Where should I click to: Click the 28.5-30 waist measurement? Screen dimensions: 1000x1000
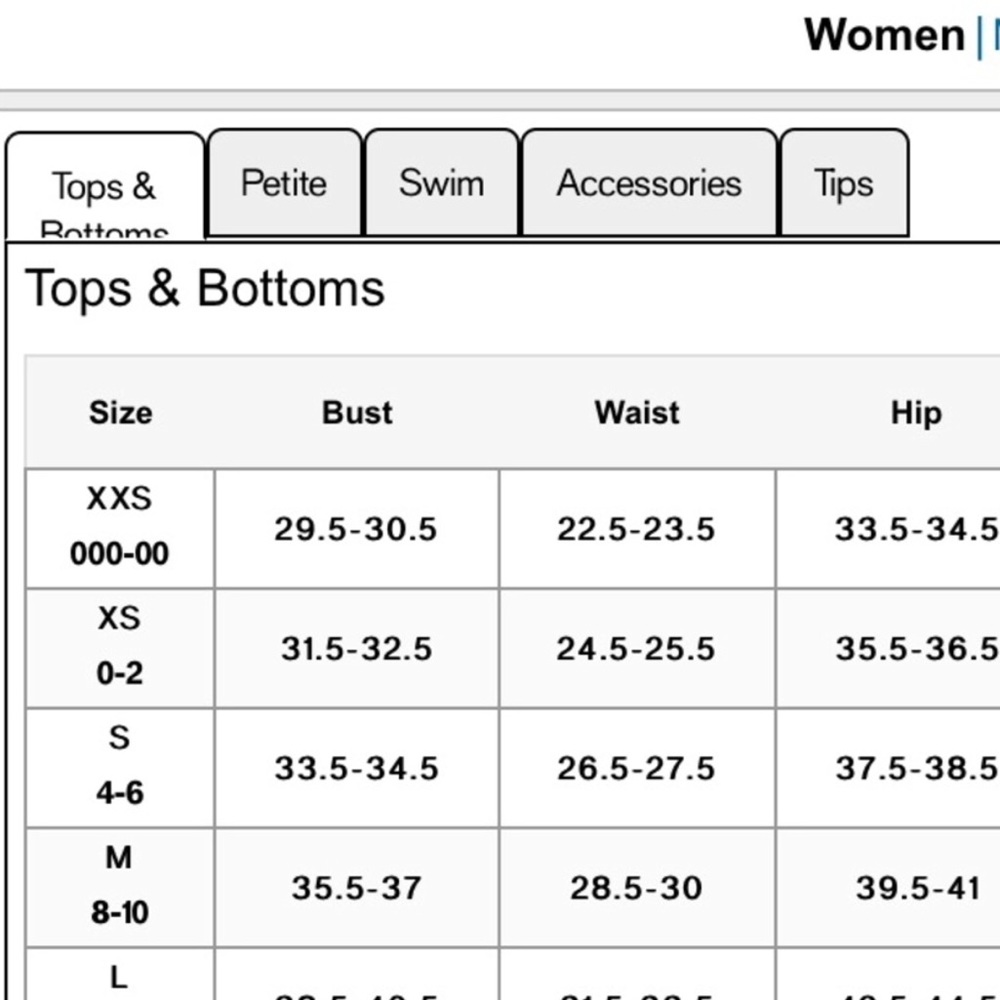point(636,888)
